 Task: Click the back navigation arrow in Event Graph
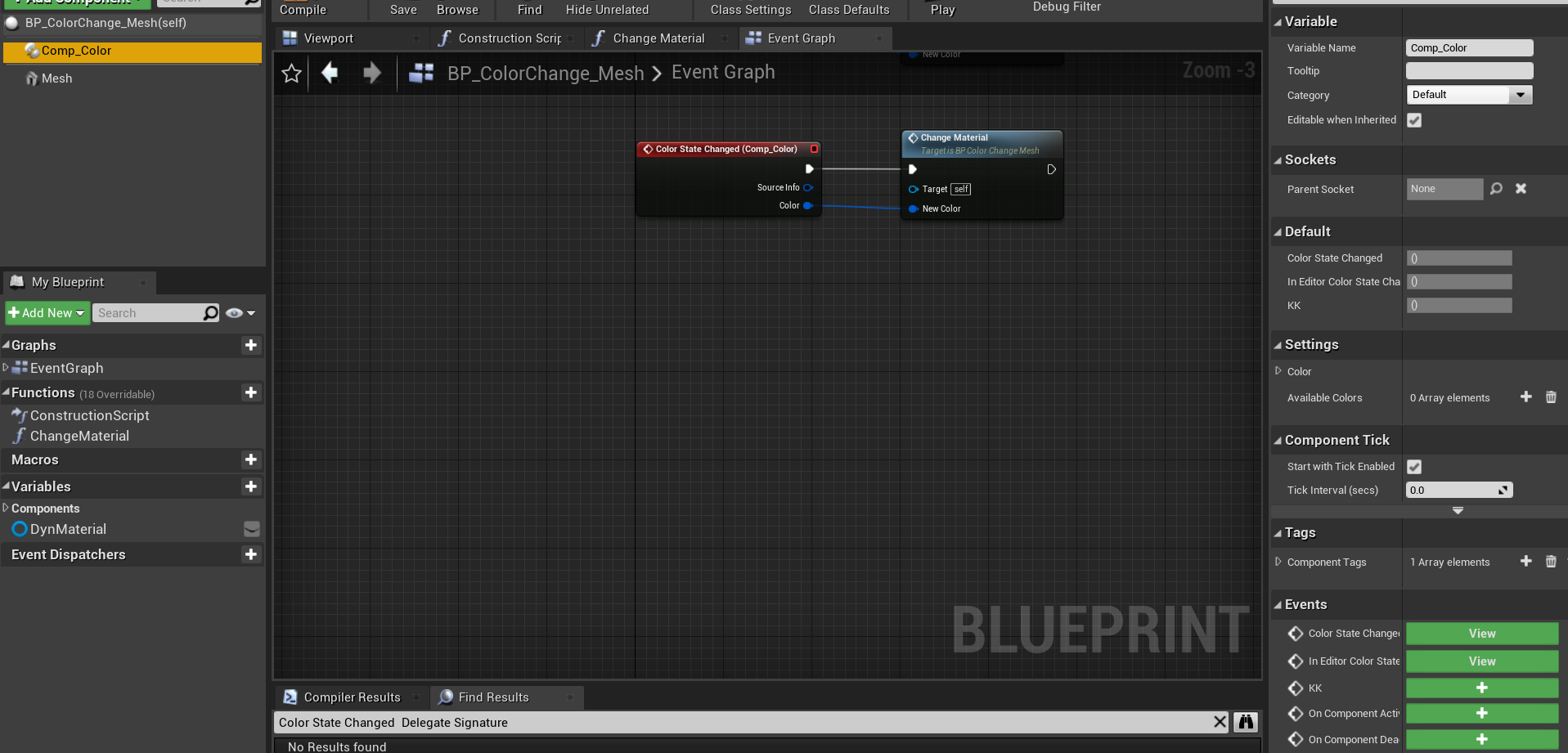tap(330, 73)
